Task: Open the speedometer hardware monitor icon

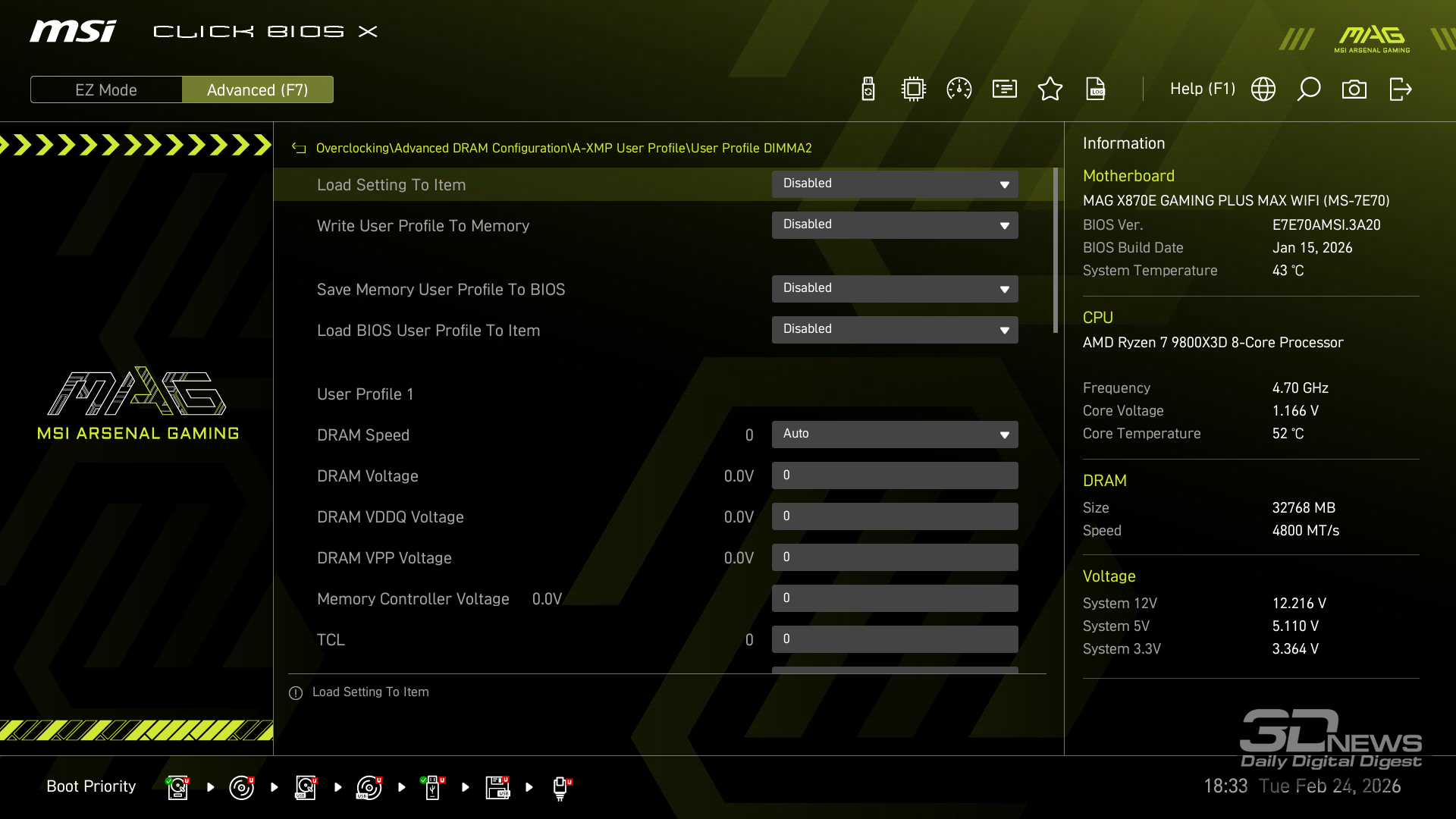Action: [x=959, y=89]
